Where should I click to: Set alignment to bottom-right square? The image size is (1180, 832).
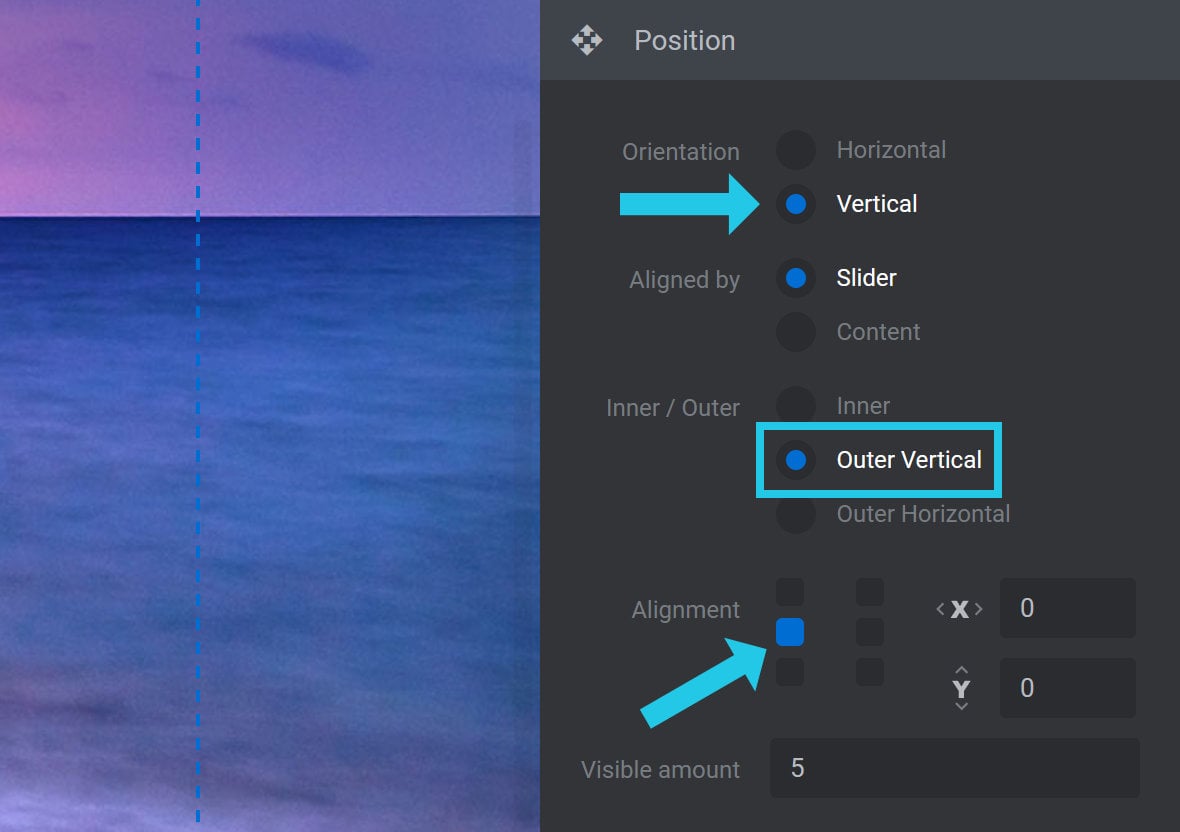click(x=870, y=672)
